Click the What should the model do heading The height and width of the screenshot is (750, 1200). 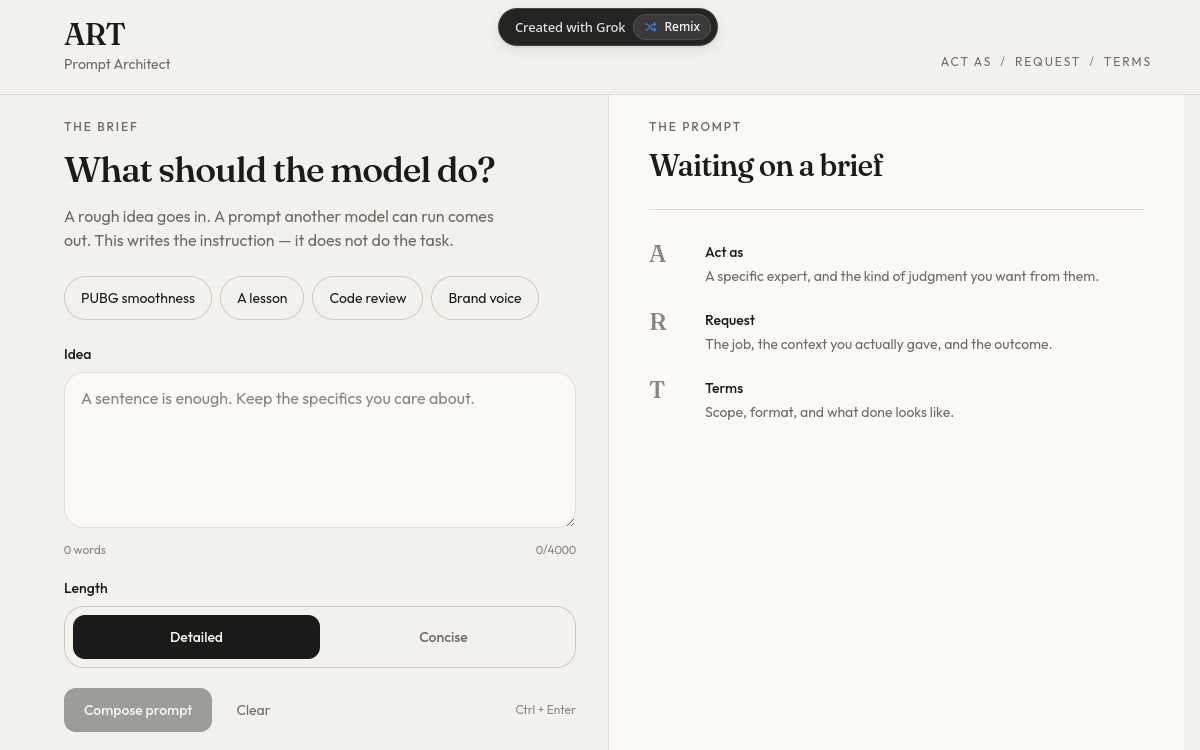[280, 171]
